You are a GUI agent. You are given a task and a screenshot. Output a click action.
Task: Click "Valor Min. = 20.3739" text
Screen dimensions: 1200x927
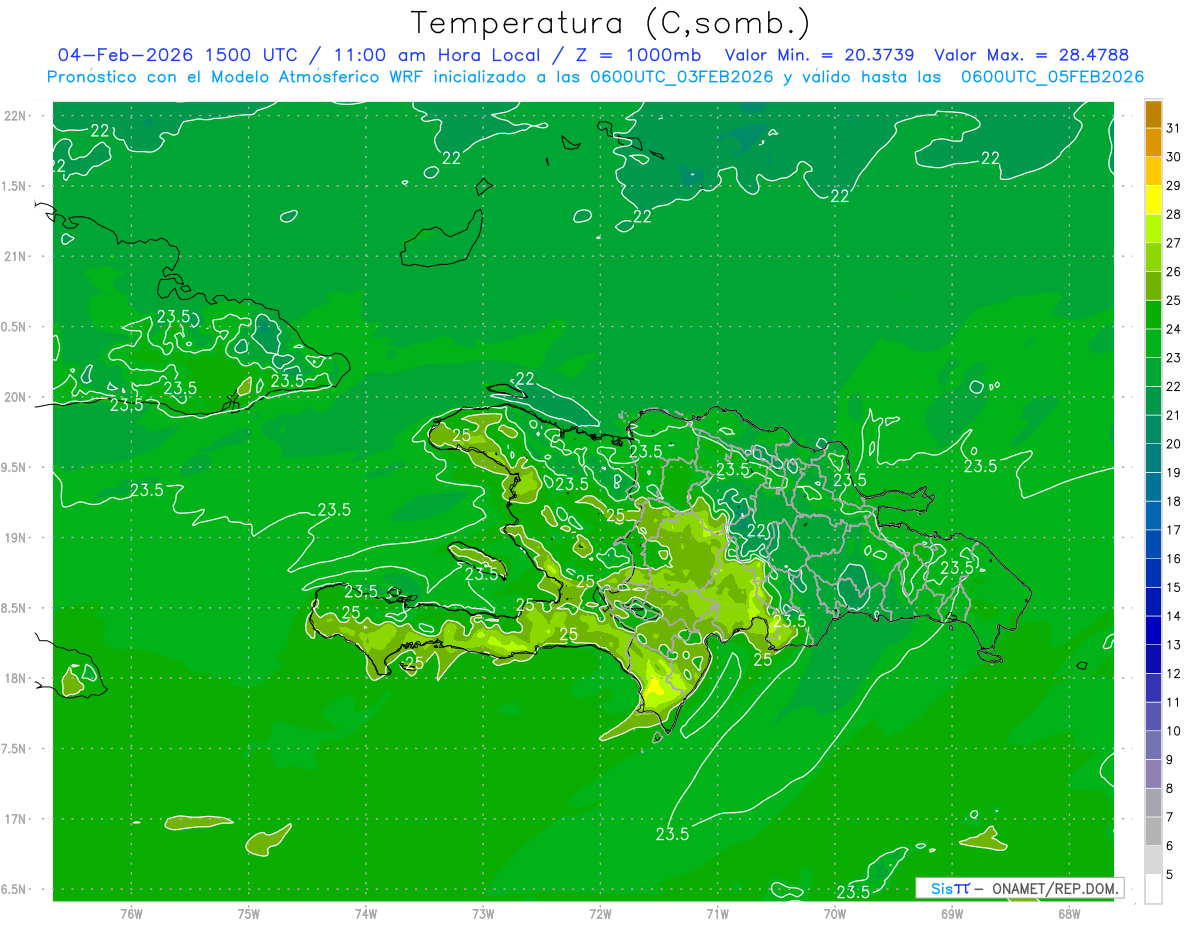[x=819, y=55]
